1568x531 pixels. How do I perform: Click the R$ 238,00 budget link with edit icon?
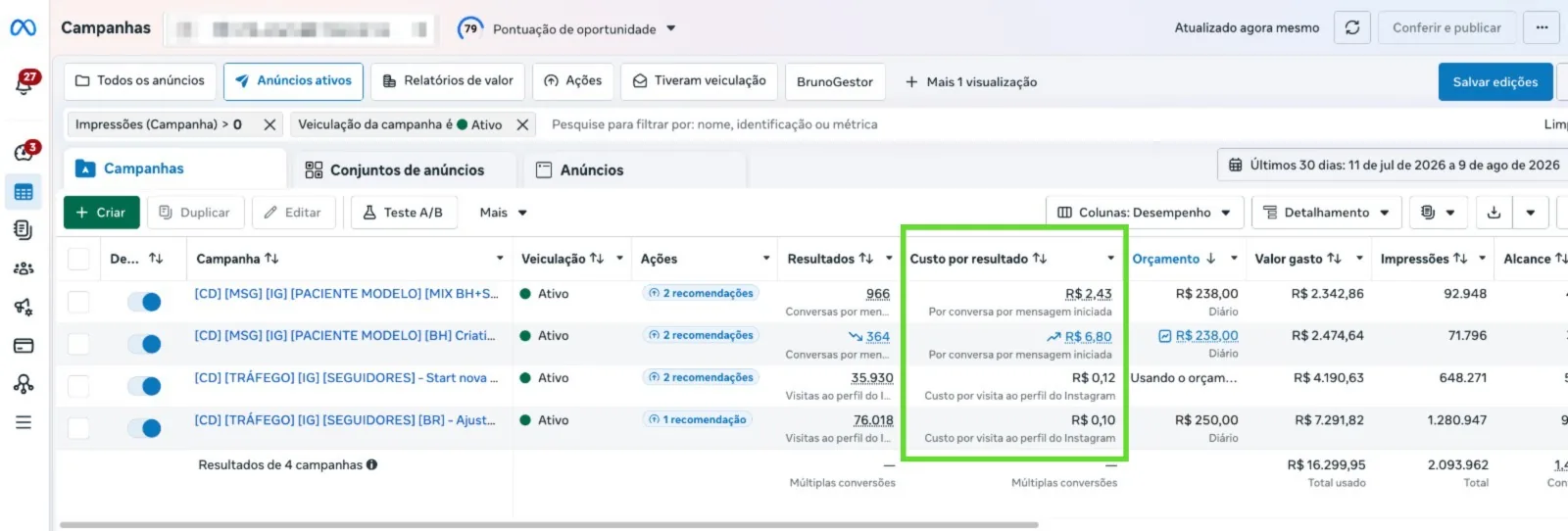1198,336
